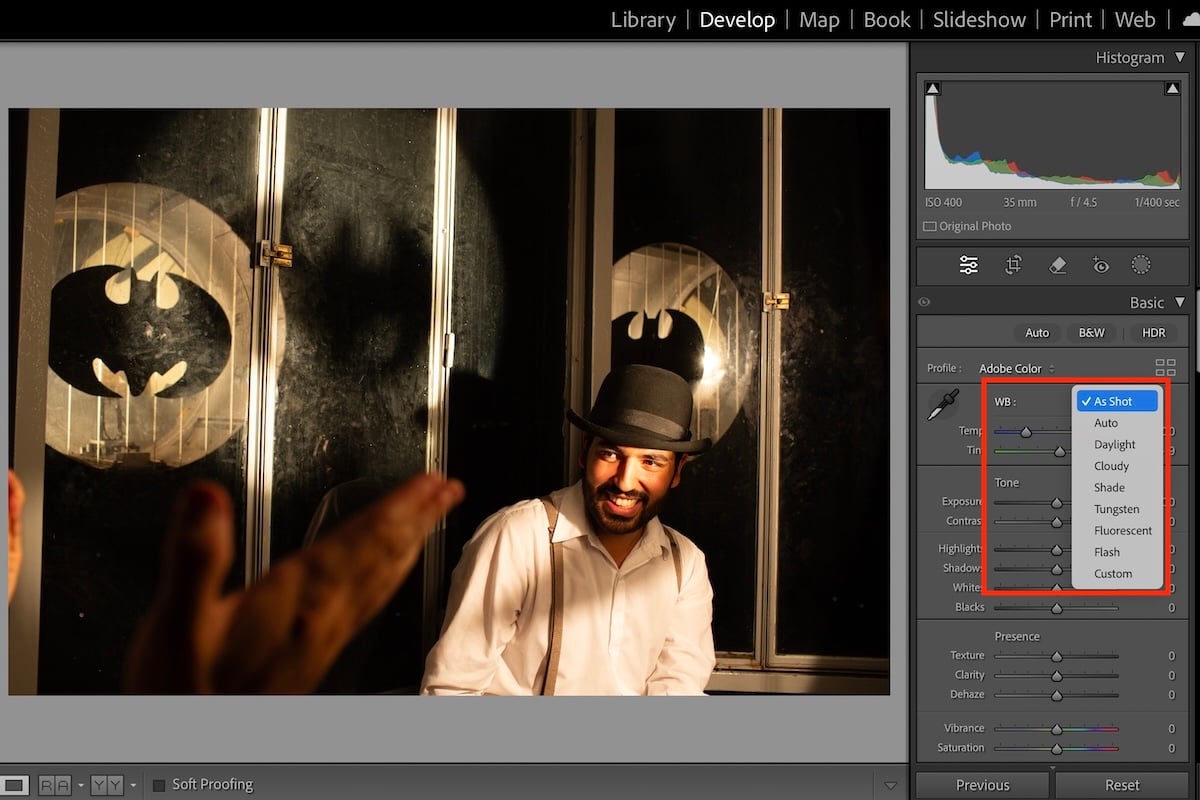The width and height of the screenshot is (1200, 800).
Task: Click the Reset button
Action: (x=1121, y=784)
